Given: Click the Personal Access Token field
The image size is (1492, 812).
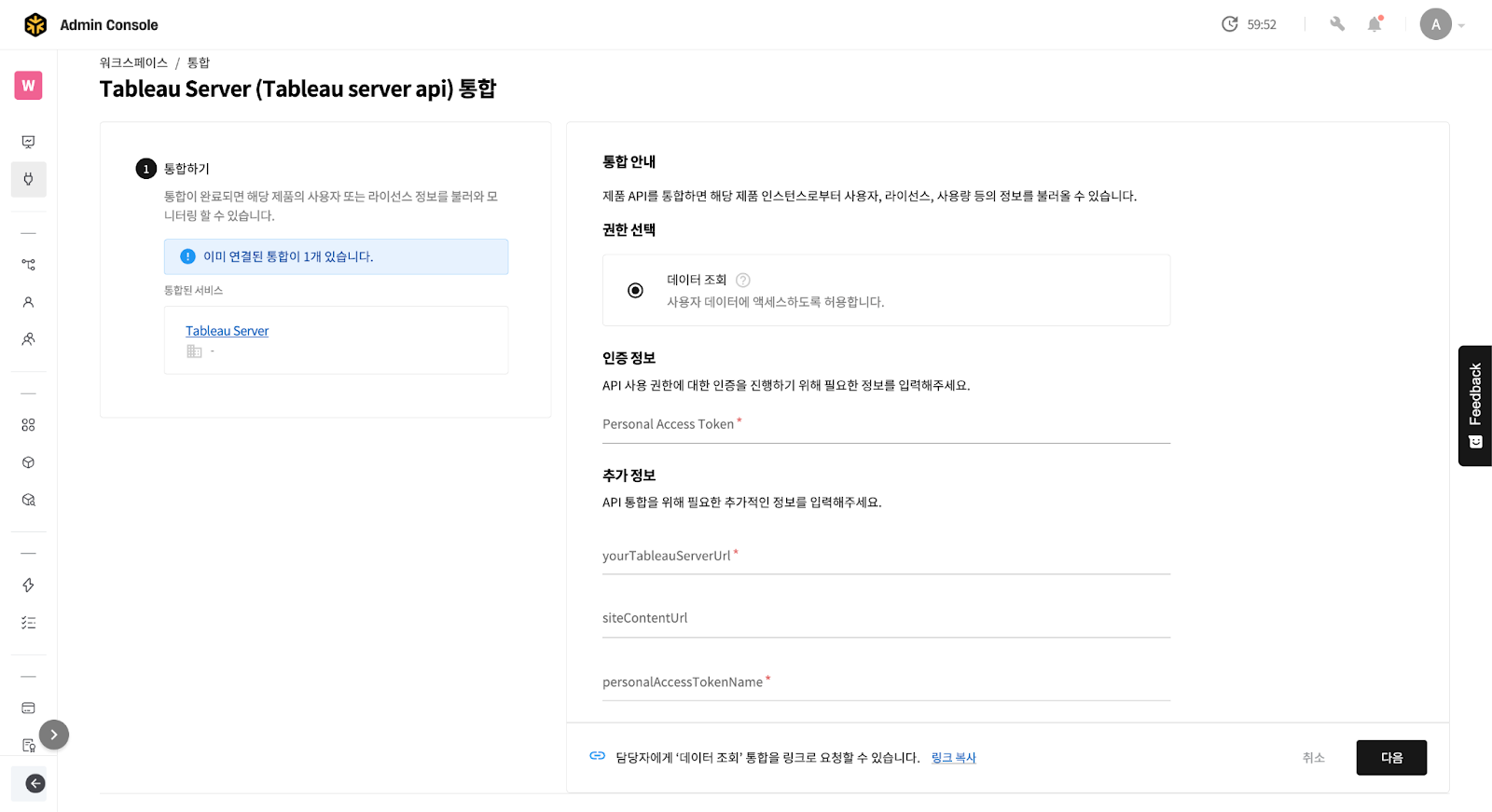Looking at the screenshot, I should point(886,425).
